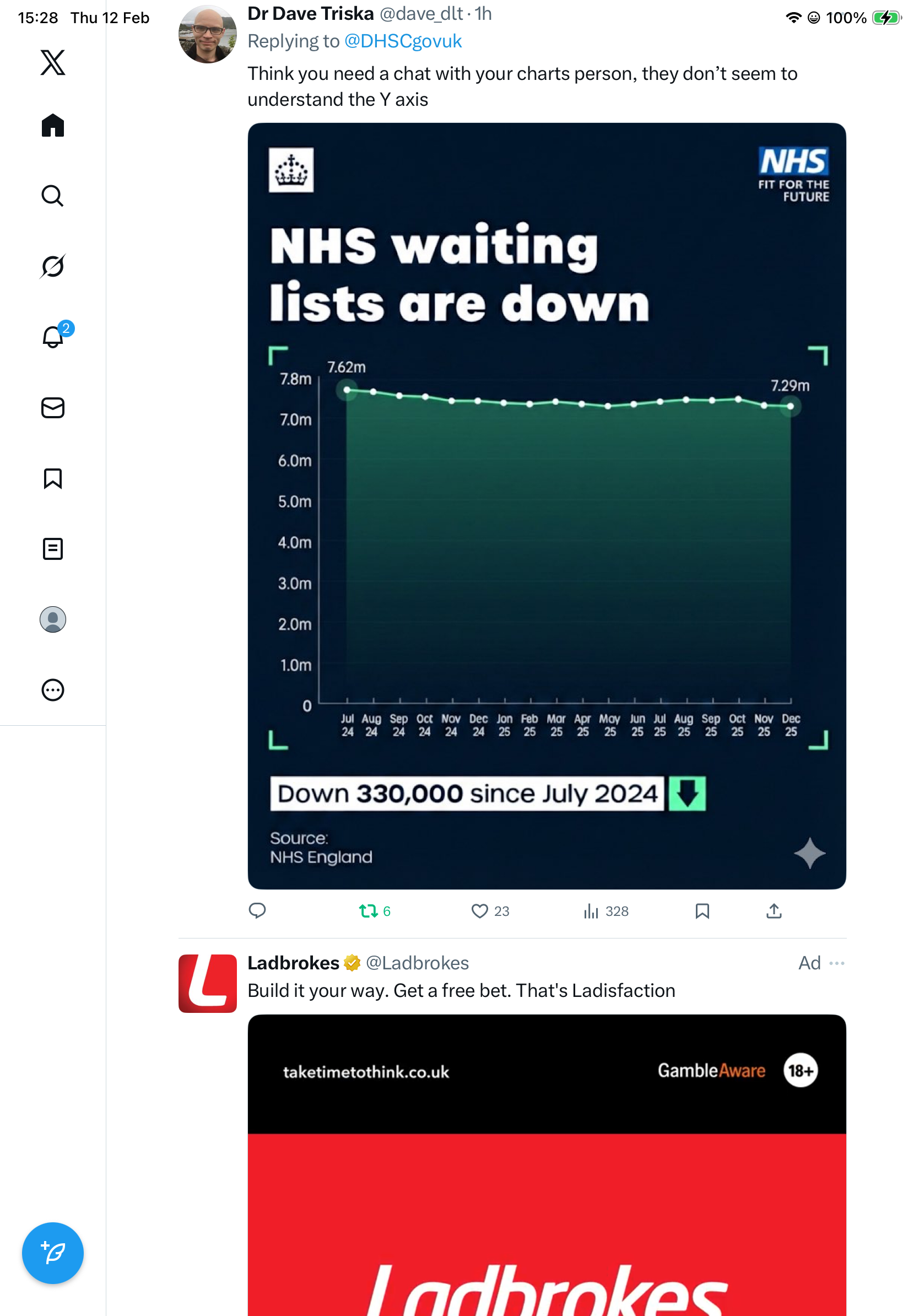Open the Ladbrokes ad options menu
Image resolution: width=919 pixels, height=1316 pixels.
837,963
